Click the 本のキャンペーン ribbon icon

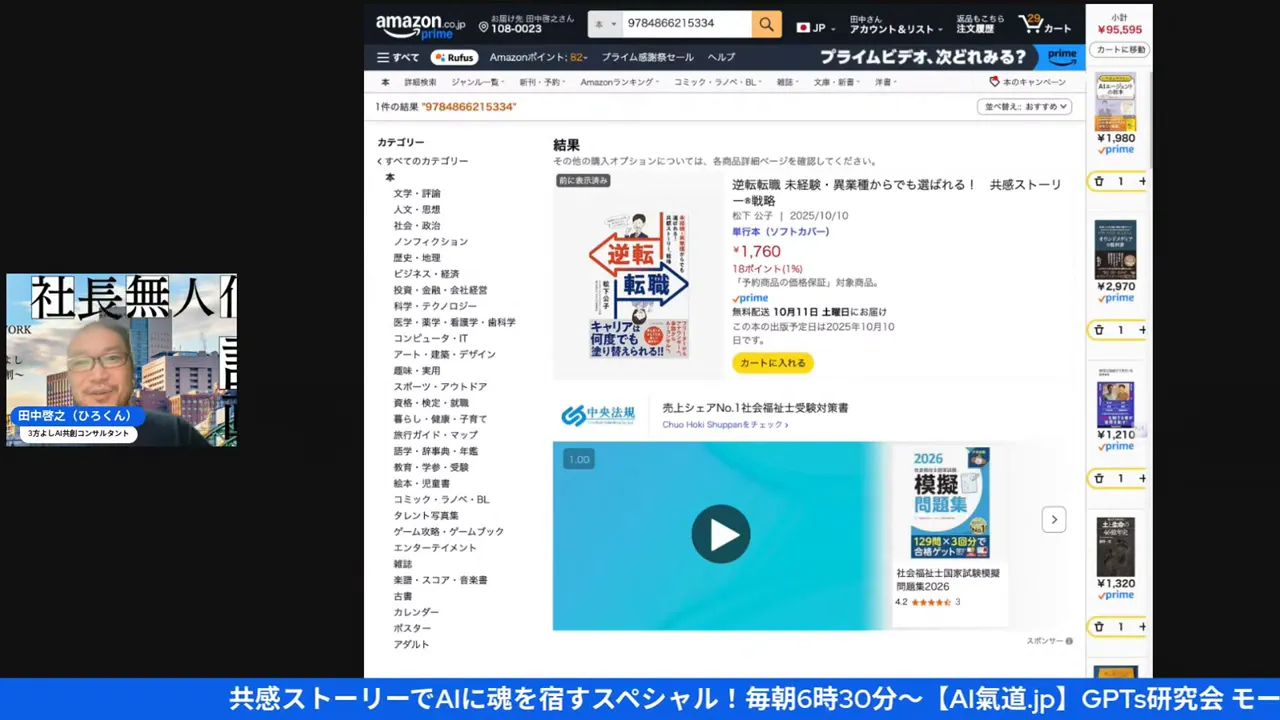point(994,82)
